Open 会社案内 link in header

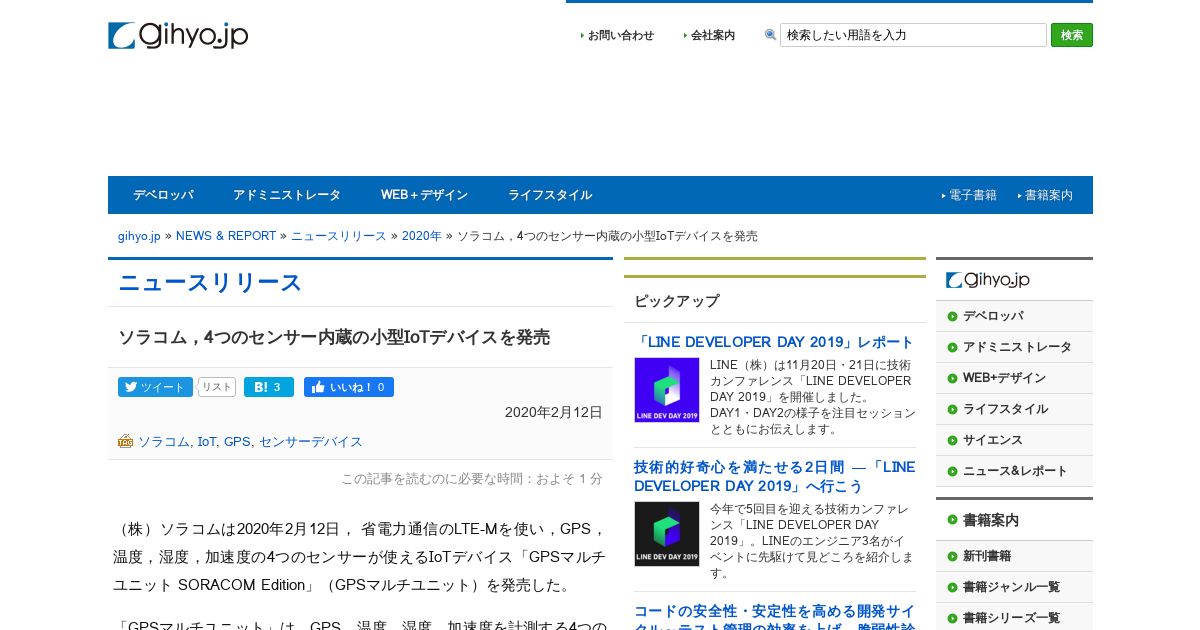click(712, 35)
